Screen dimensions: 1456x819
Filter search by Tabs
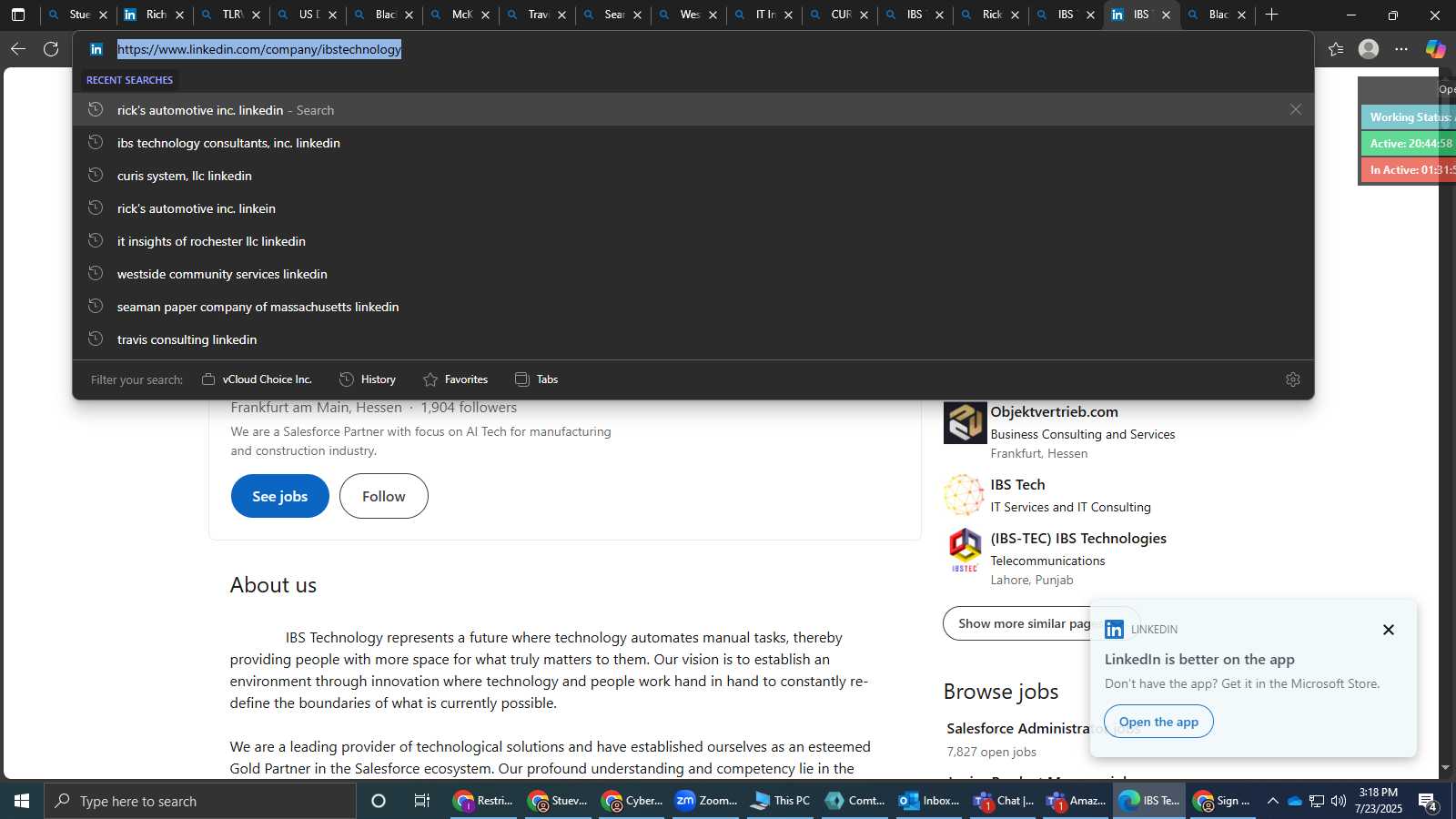coord(536,379)
